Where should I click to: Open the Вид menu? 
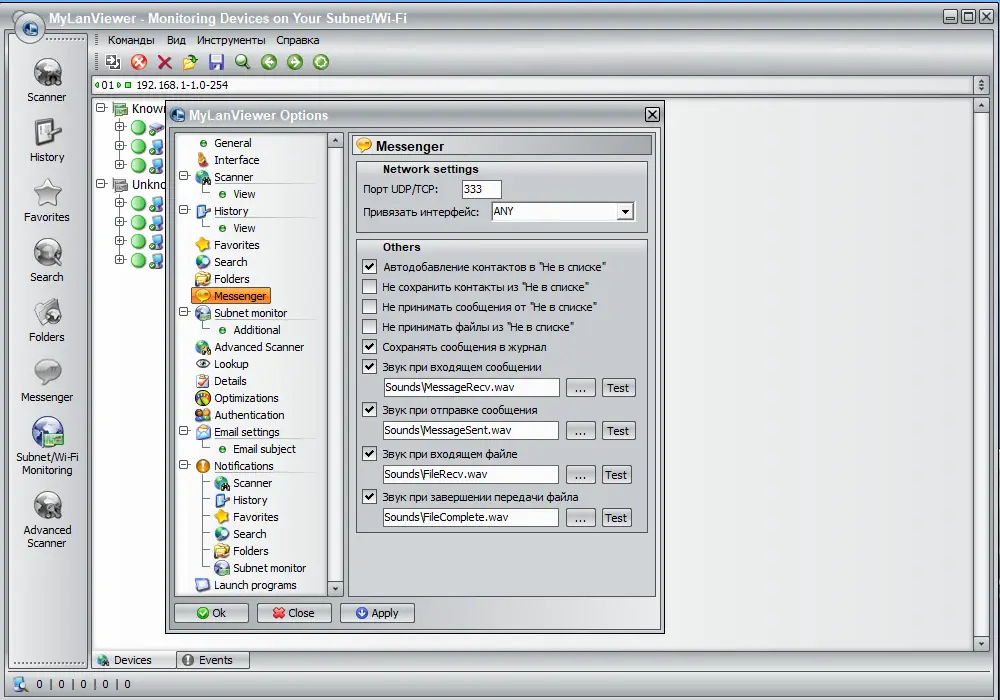point(176,40)
